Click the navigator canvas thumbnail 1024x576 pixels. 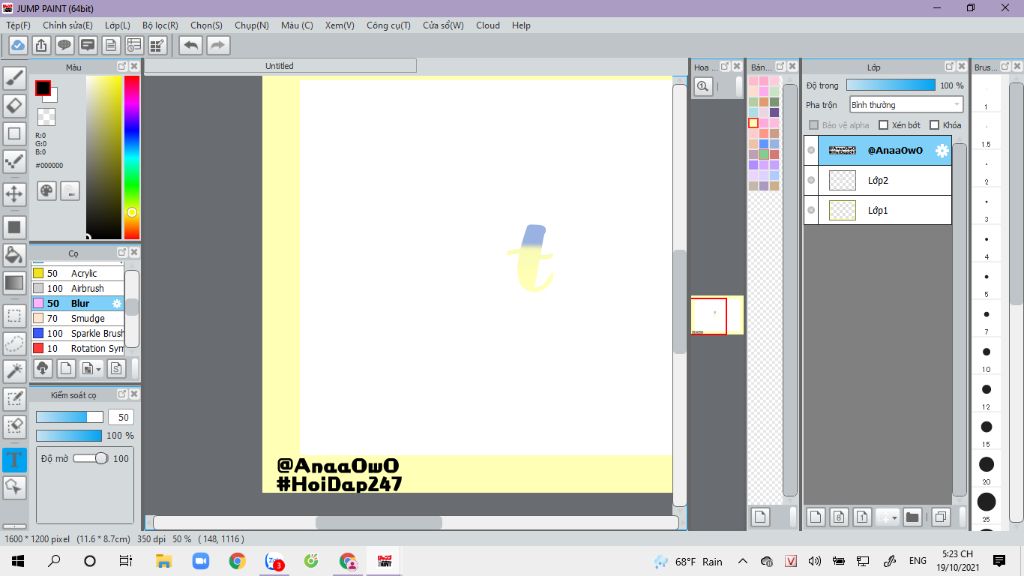[717, 315]
